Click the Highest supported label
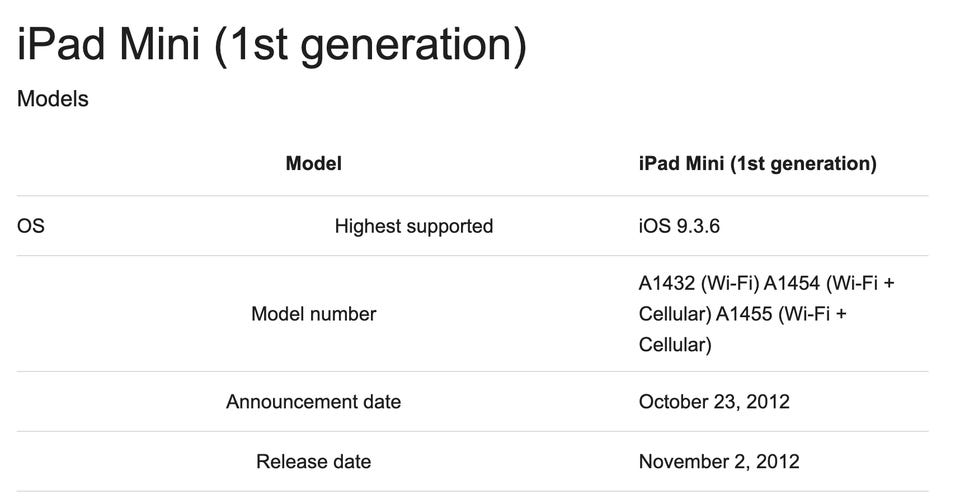 [413, 226]
